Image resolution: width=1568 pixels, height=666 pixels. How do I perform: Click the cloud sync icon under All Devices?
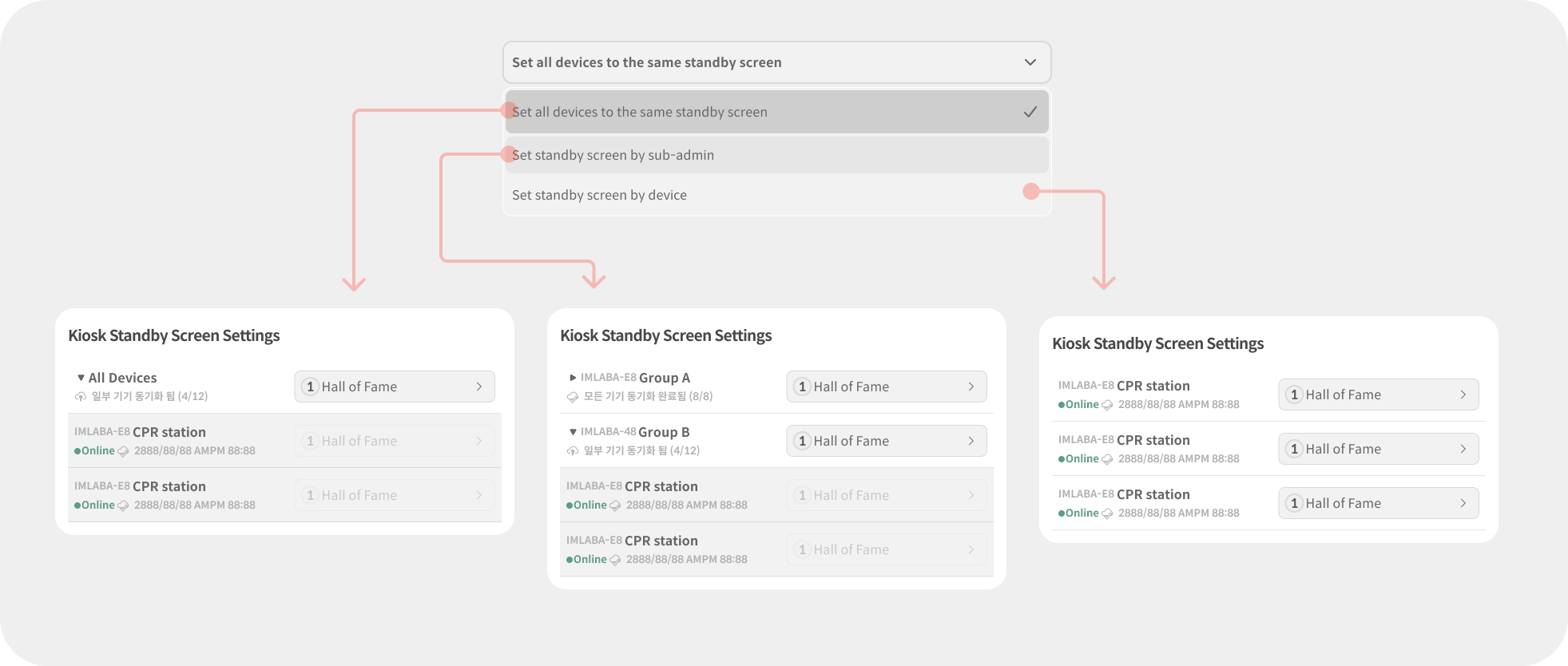(81, 397)
